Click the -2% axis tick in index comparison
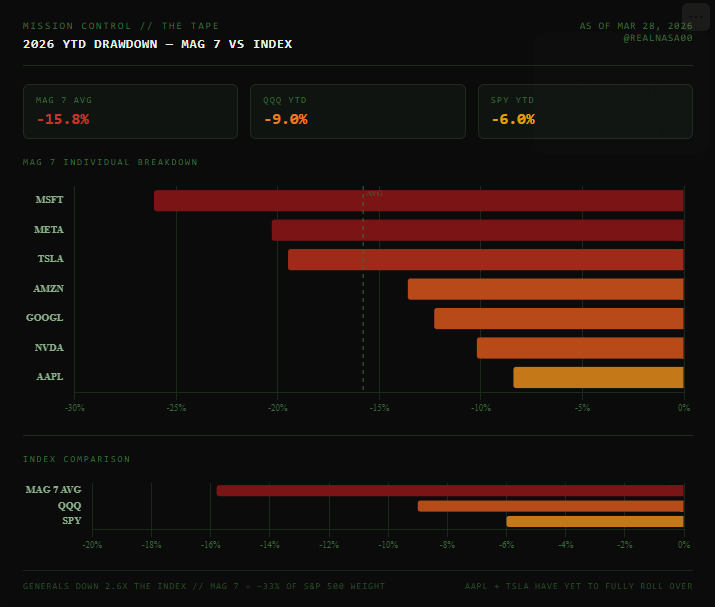Screen dimensions: 715x607 tap(625, 545)
